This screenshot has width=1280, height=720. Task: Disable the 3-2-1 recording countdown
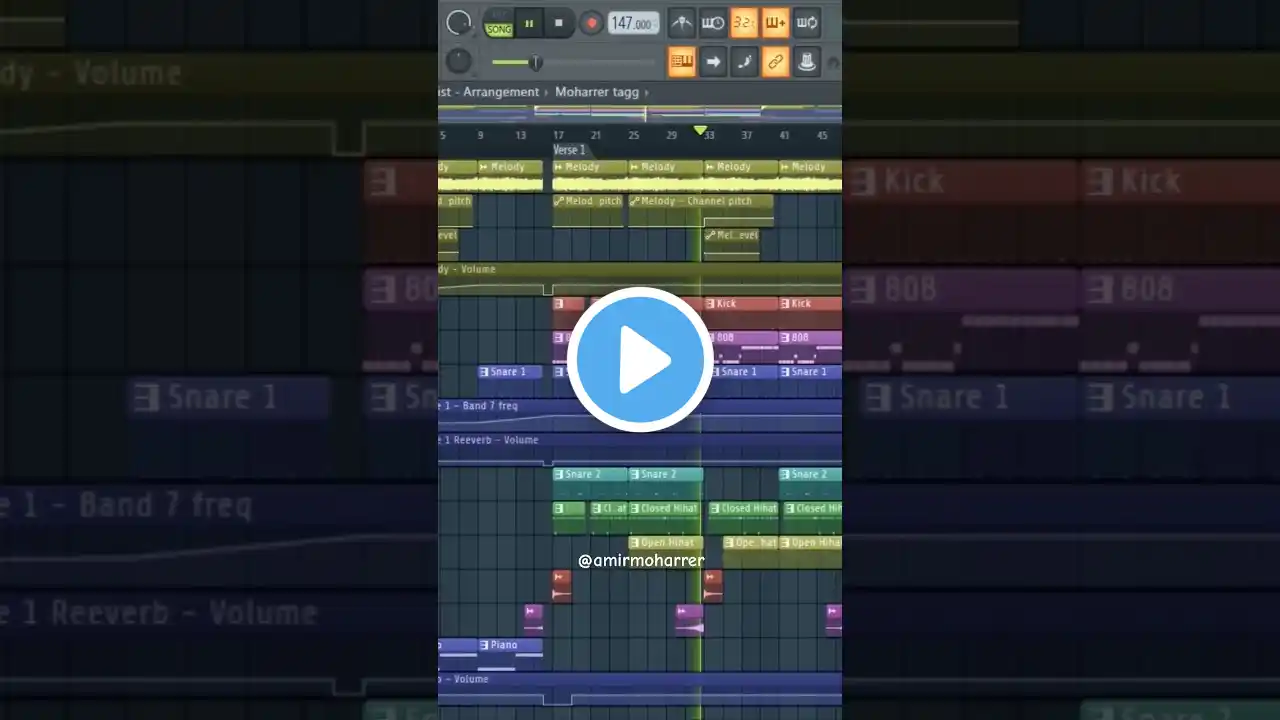click(x=744, y=22)
